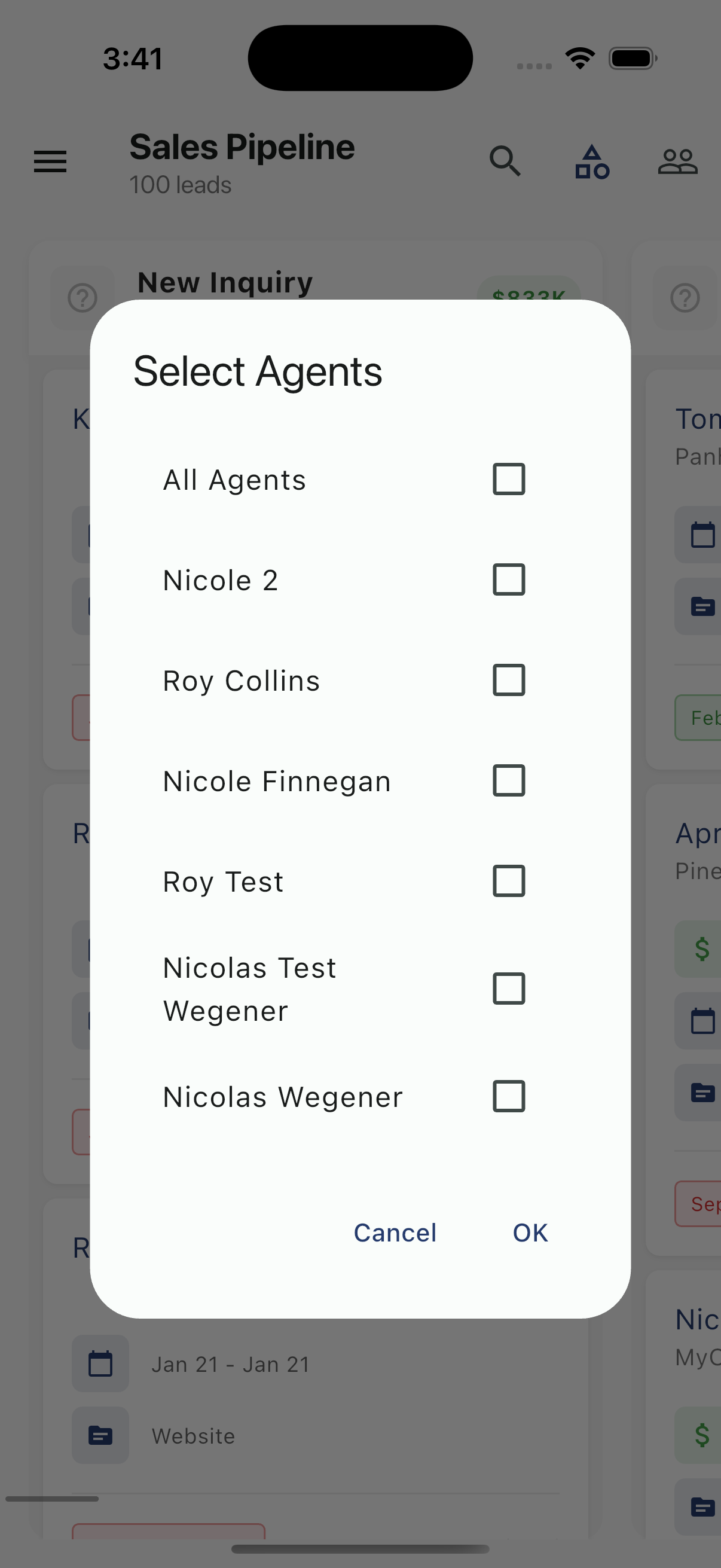Select the Nicole 2 checkbox
721x1568 pixels.
(x=509, y=579)
